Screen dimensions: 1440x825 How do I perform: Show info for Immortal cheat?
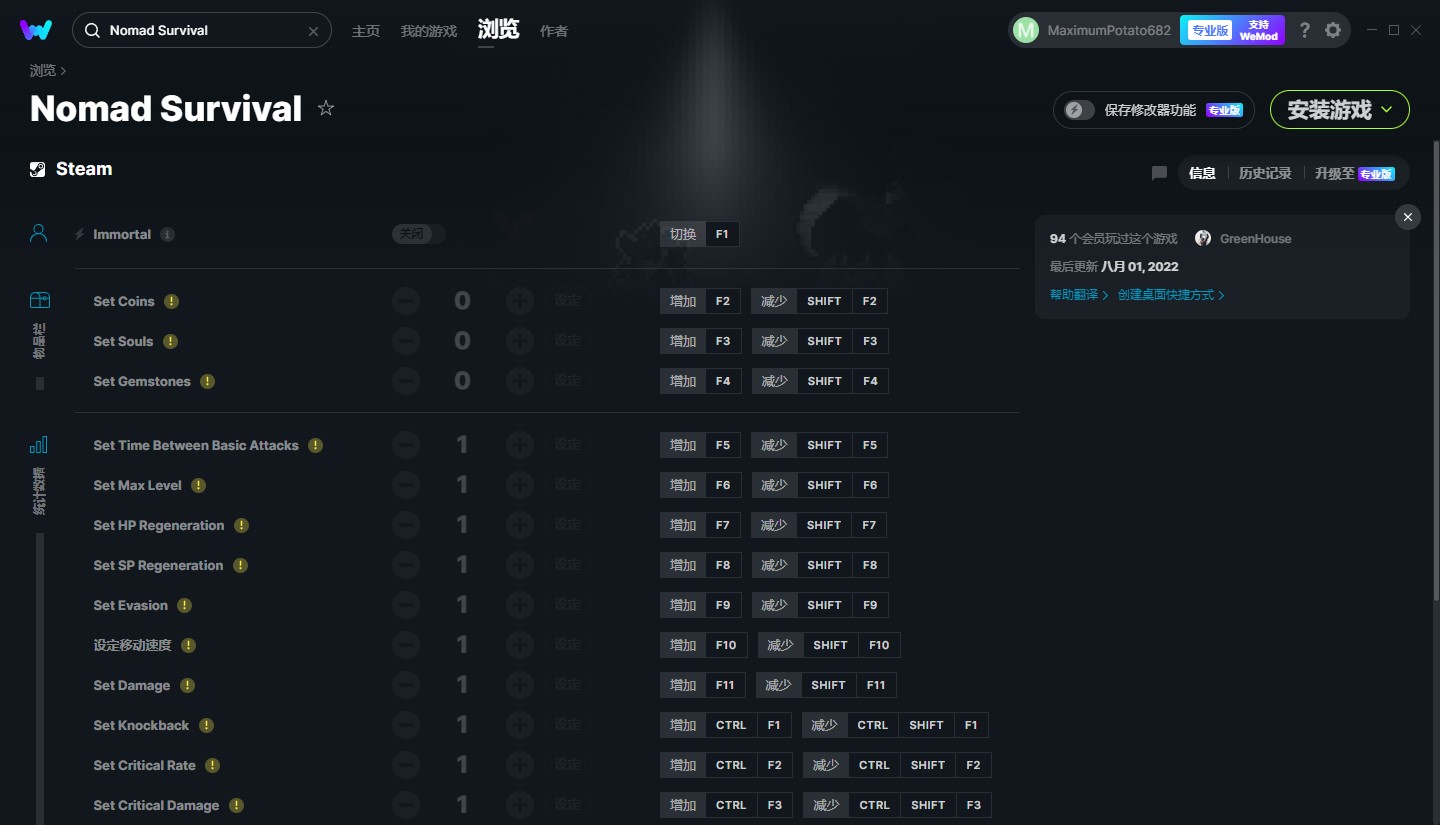click(x=167, y=234)
